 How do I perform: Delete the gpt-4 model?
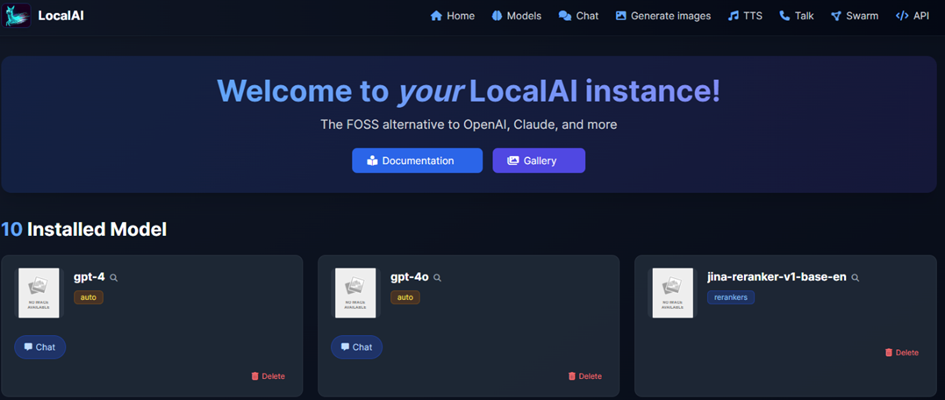(268, 376)
